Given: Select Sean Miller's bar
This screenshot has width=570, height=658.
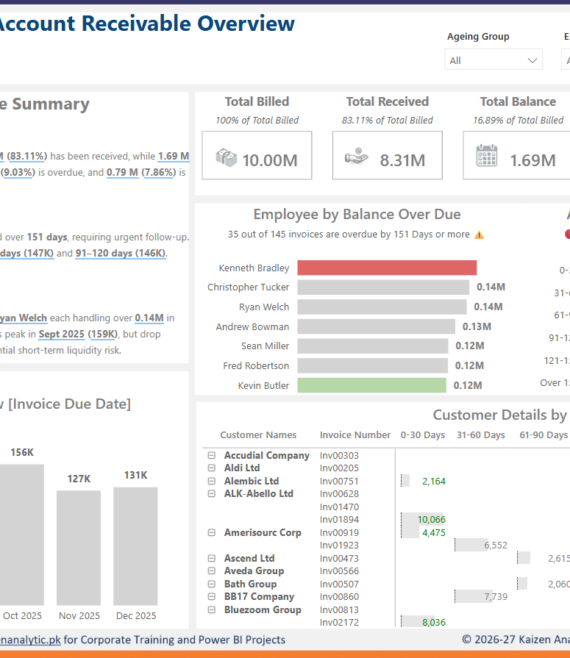Looking at the screenshot, I should pyautogui.click(x=373, y=346).
